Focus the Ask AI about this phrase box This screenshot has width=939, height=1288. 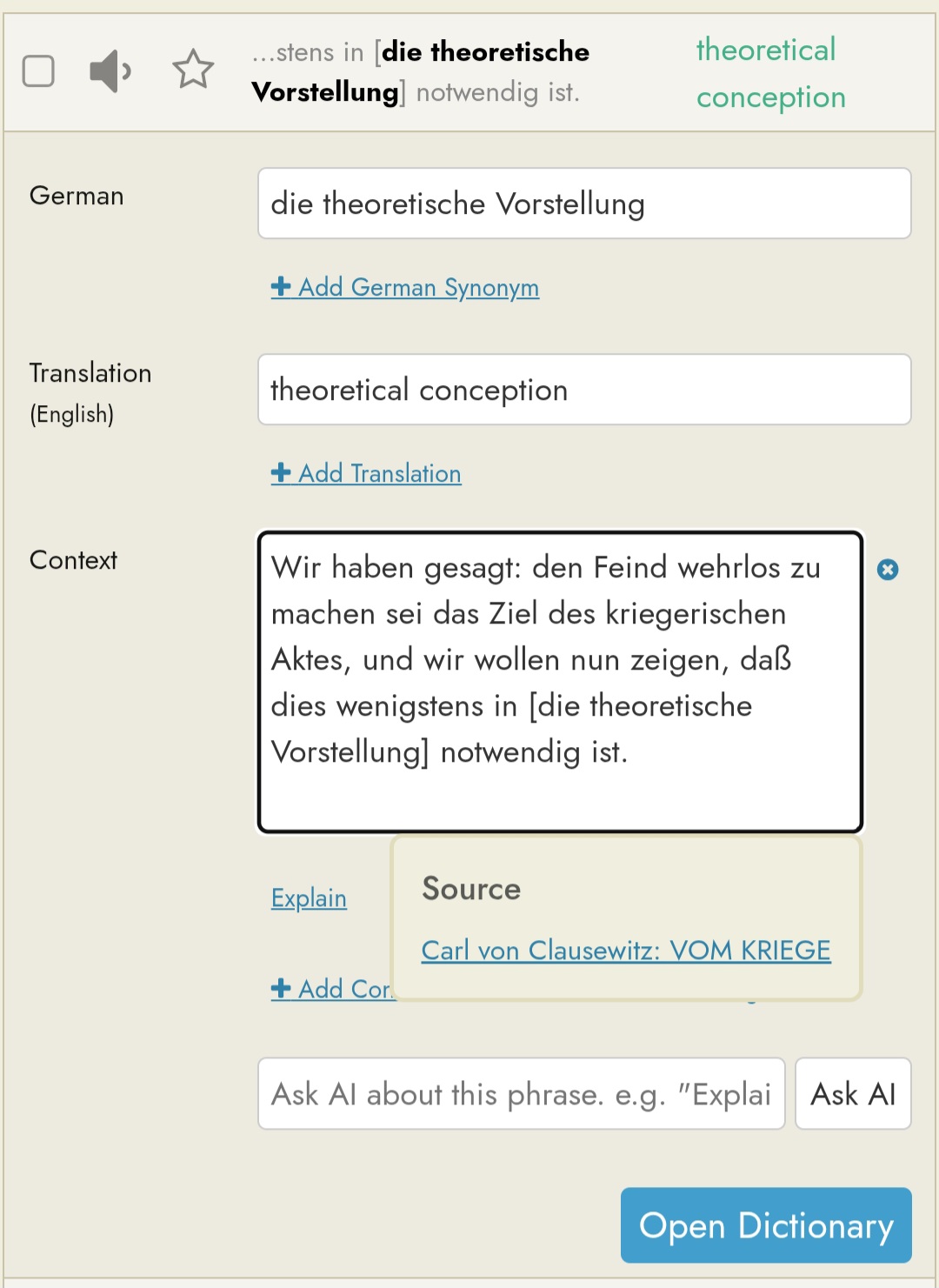pos(522,1094)
